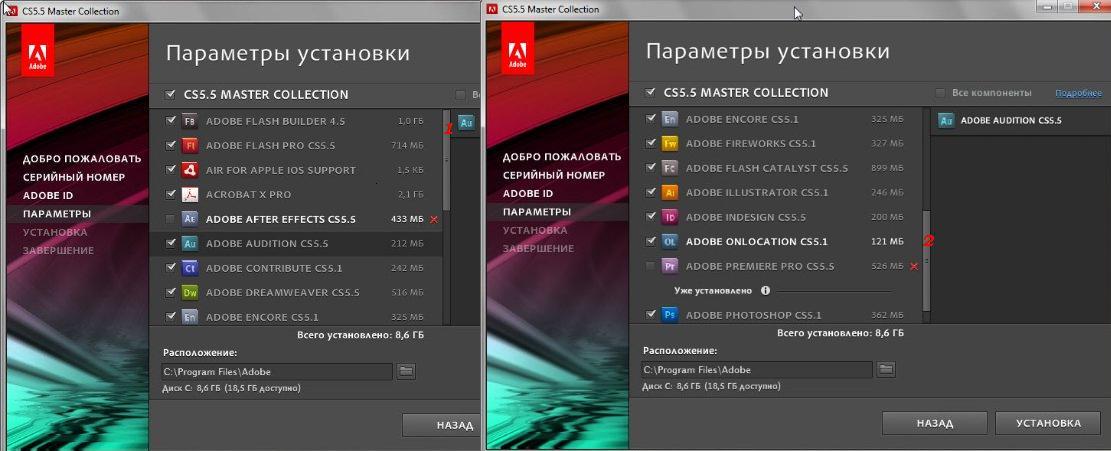Uncheck Adobe Flash Builder 4.5
The width and height of the screenshot is (1111, 451).
[170, 121]
